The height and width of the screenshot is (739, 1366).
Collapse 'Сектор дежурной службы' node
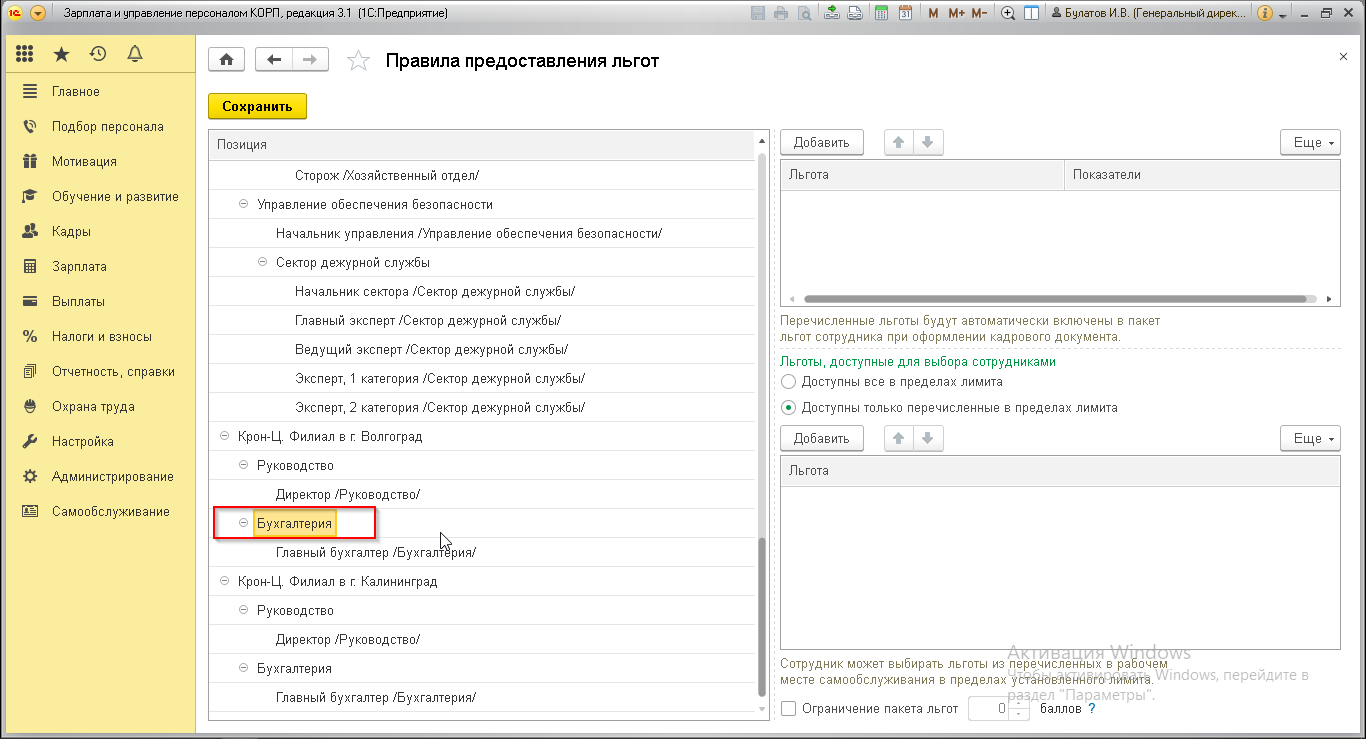coord(263,262)
